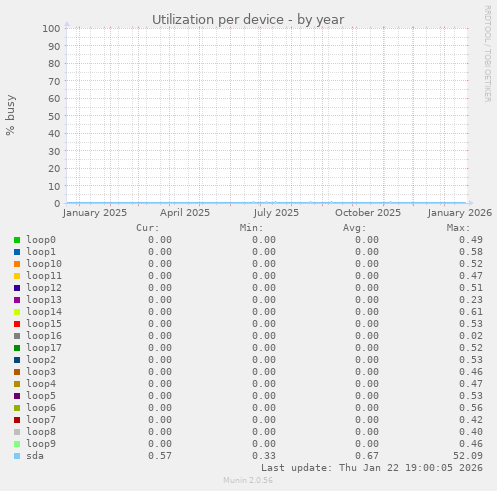The width and height of the screenshot is (497, 491).
Task: Click the sda current value 0.57
Action: [160, 456]
